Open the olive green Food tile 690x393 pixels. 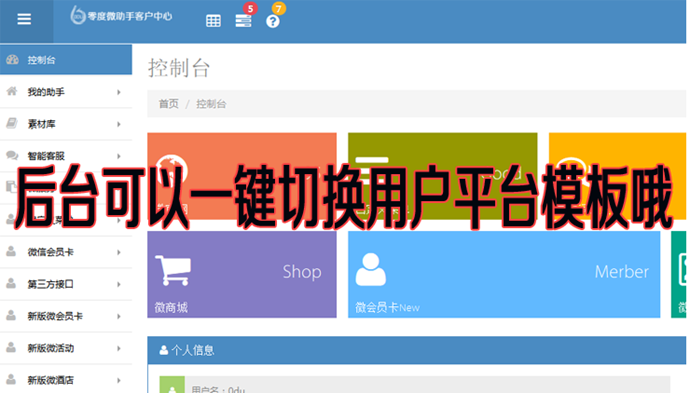(443, 176)
